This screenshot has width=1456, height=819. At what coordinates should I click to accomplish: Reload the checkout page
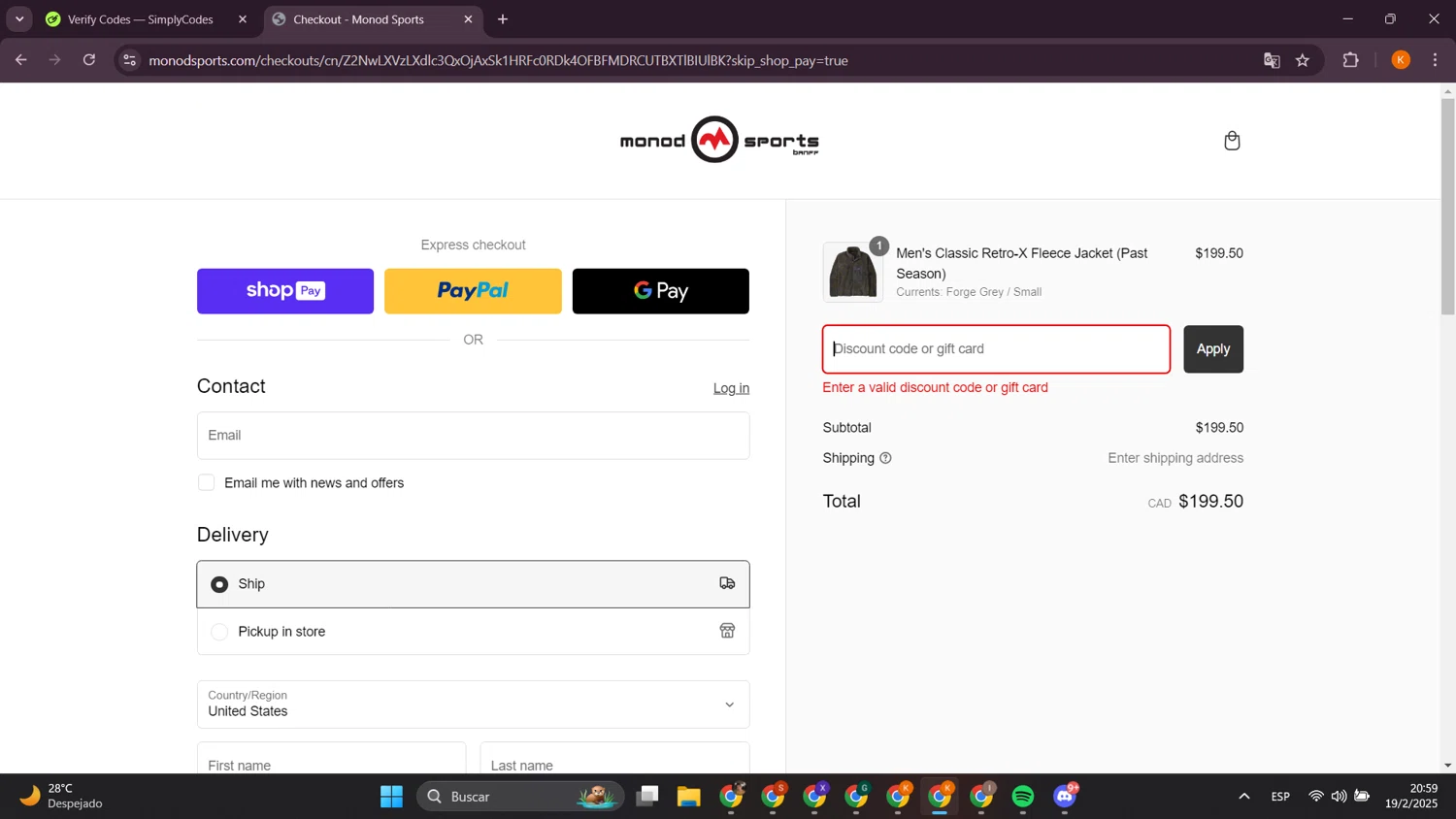(x=89, y=60)
